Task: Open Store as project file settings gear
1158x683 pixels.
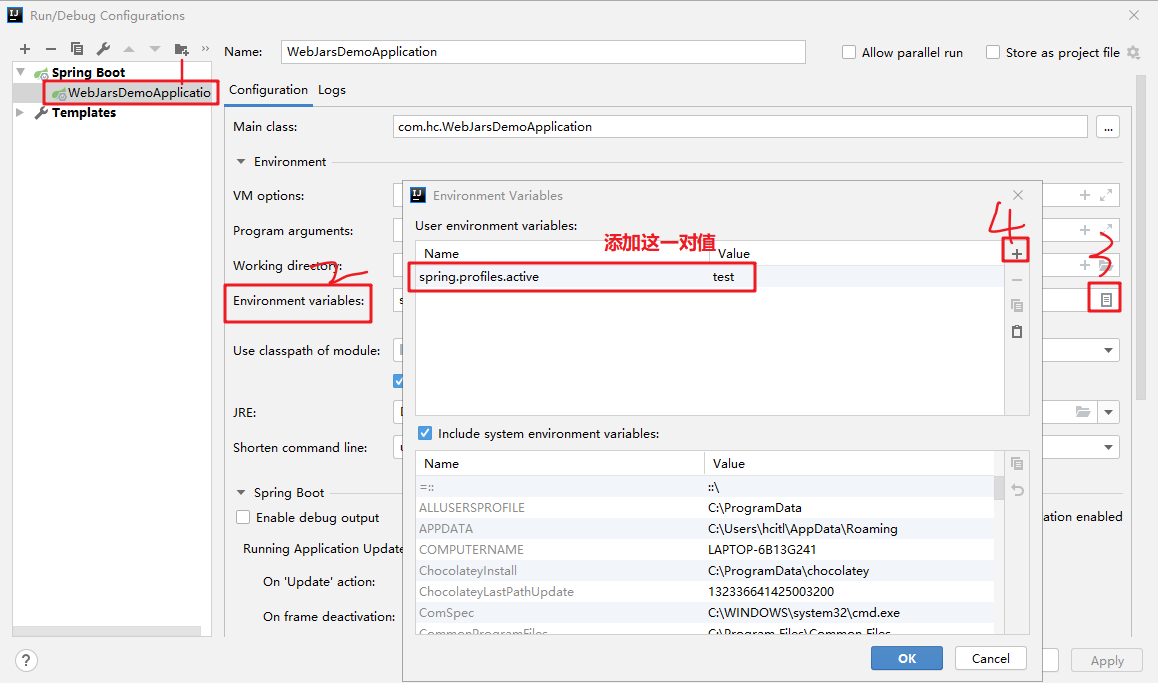Action: coord(1134,52)
